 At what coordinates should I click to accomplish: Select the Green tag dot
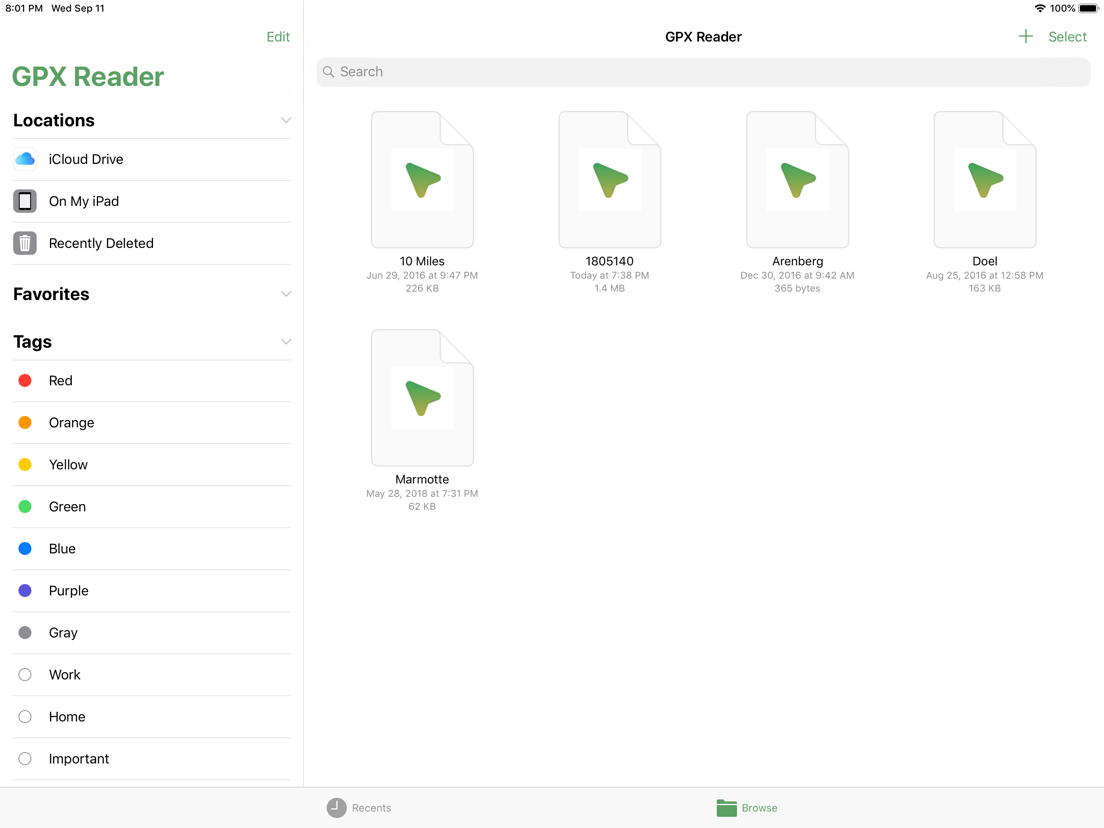[25, 507]
